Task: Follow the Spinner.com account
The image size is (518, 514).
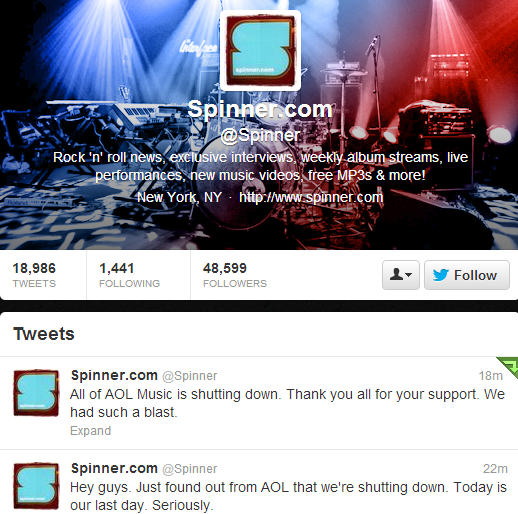Action: click(467, 275)
